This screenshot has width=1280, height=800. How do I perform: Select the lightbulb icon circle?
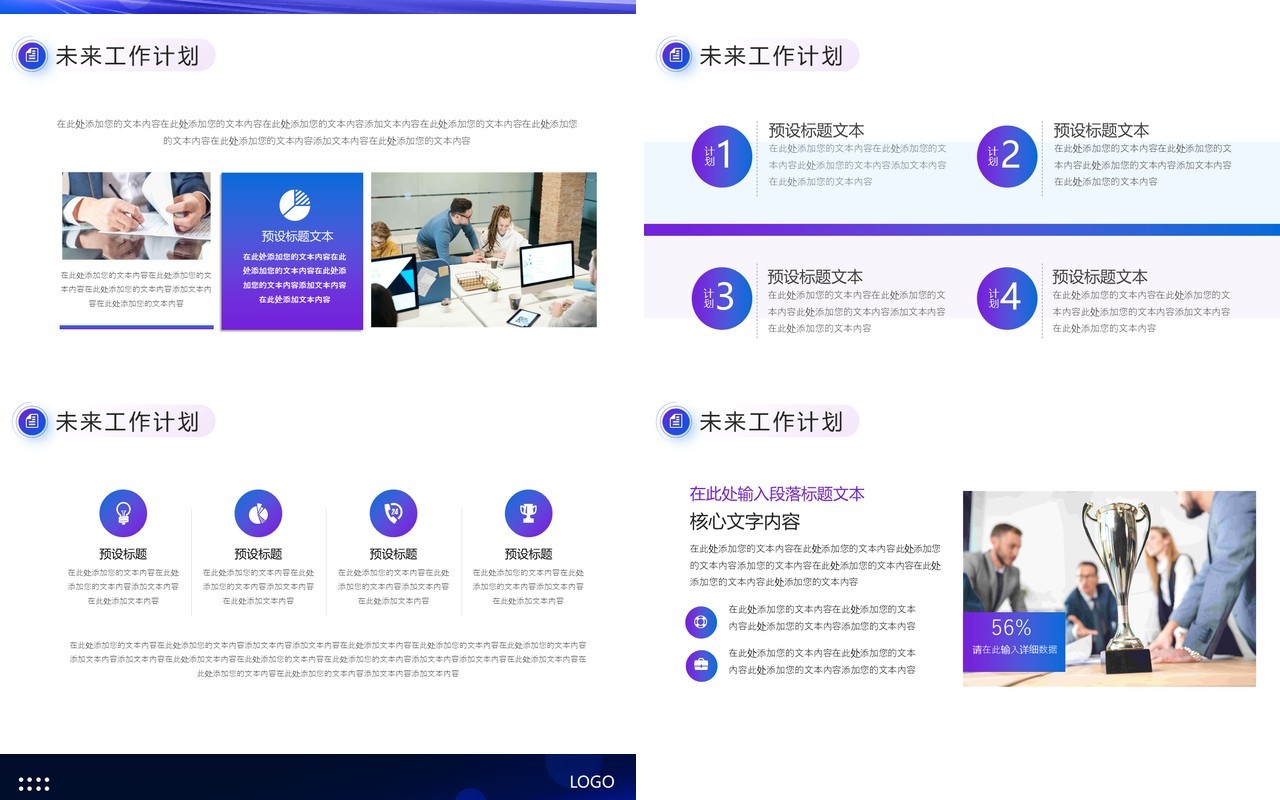pos(123,513)
